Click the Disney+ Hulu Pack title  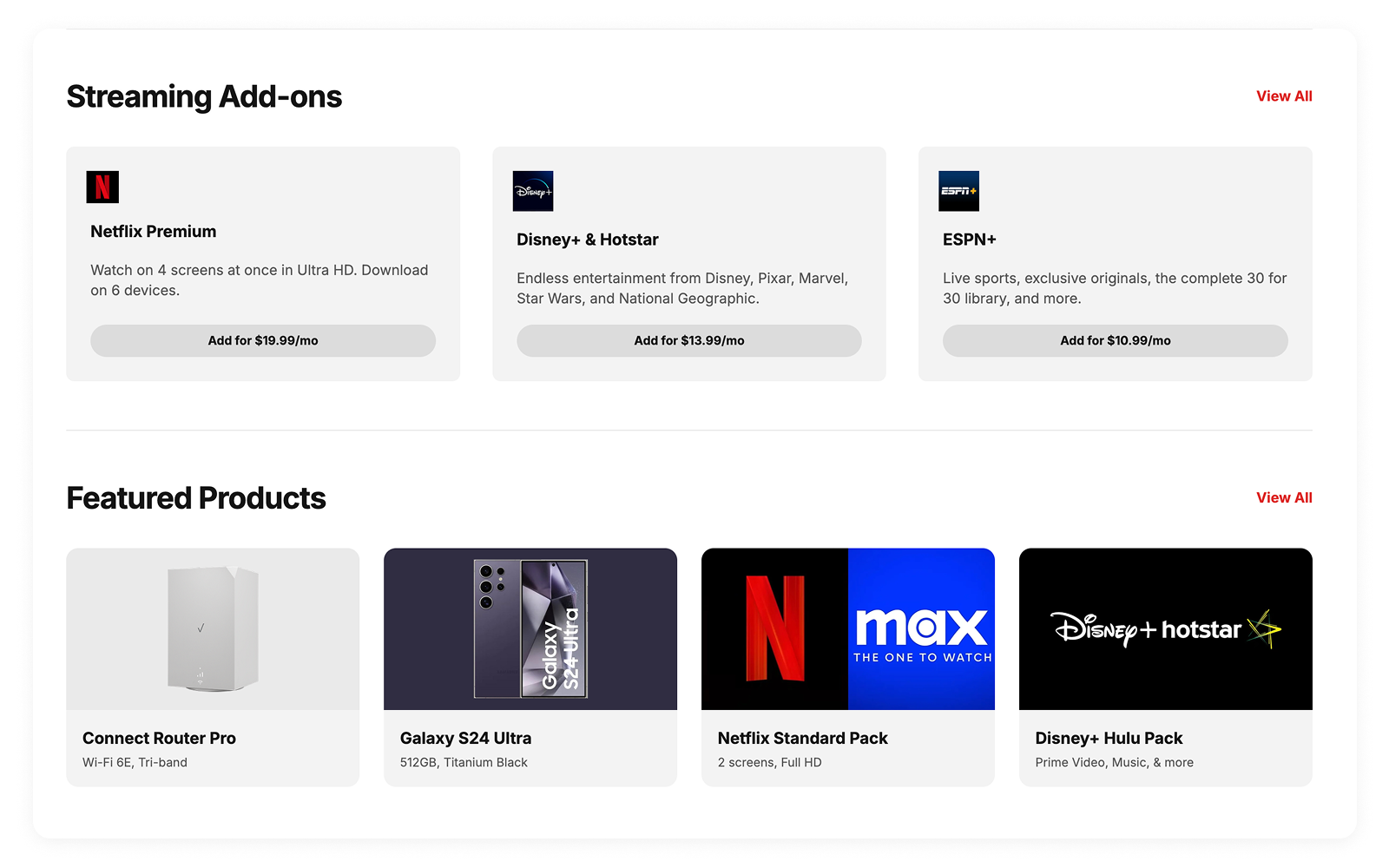click(1109, 739)
